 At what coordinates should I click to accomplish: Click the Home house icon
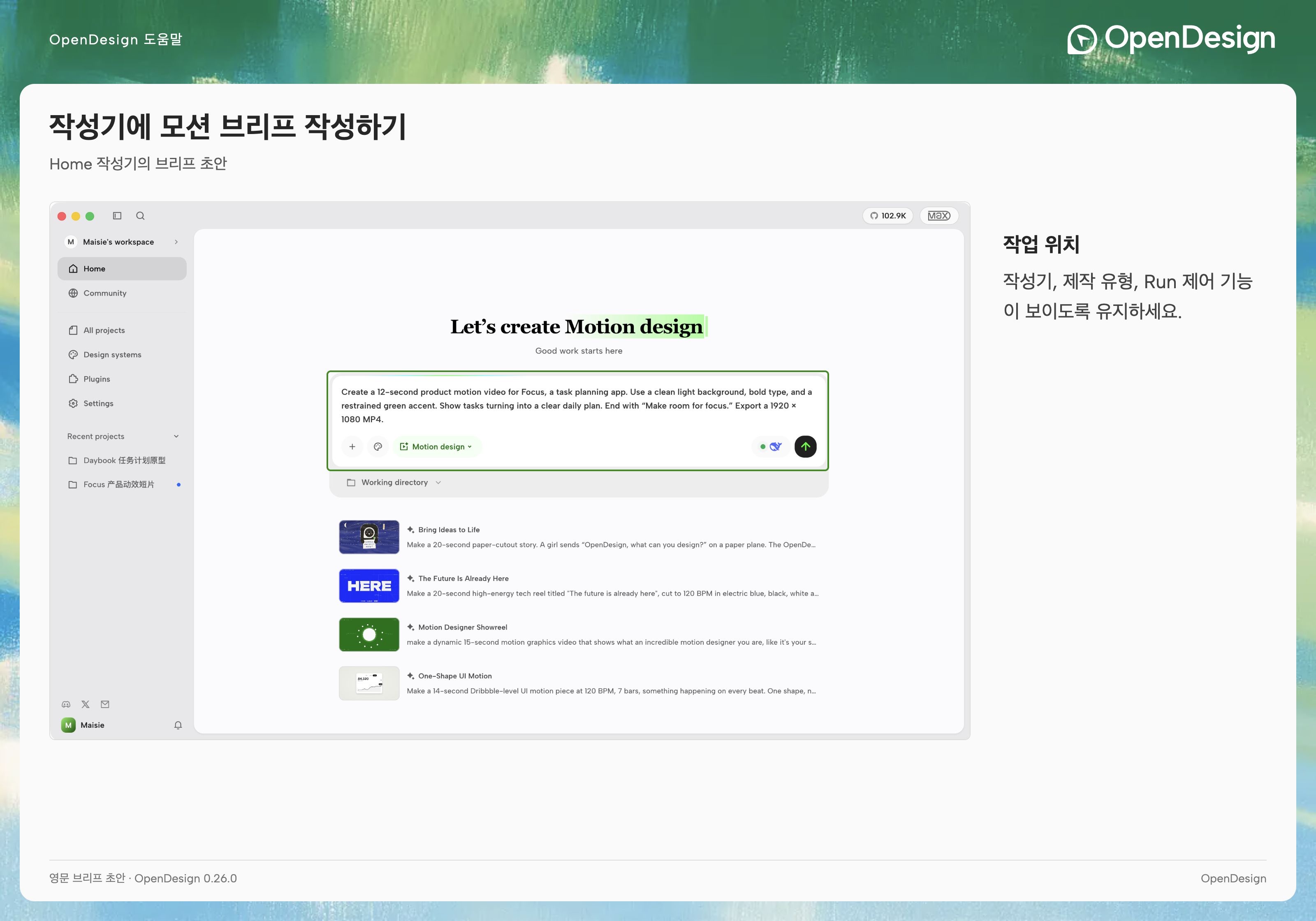click(73, 269)
